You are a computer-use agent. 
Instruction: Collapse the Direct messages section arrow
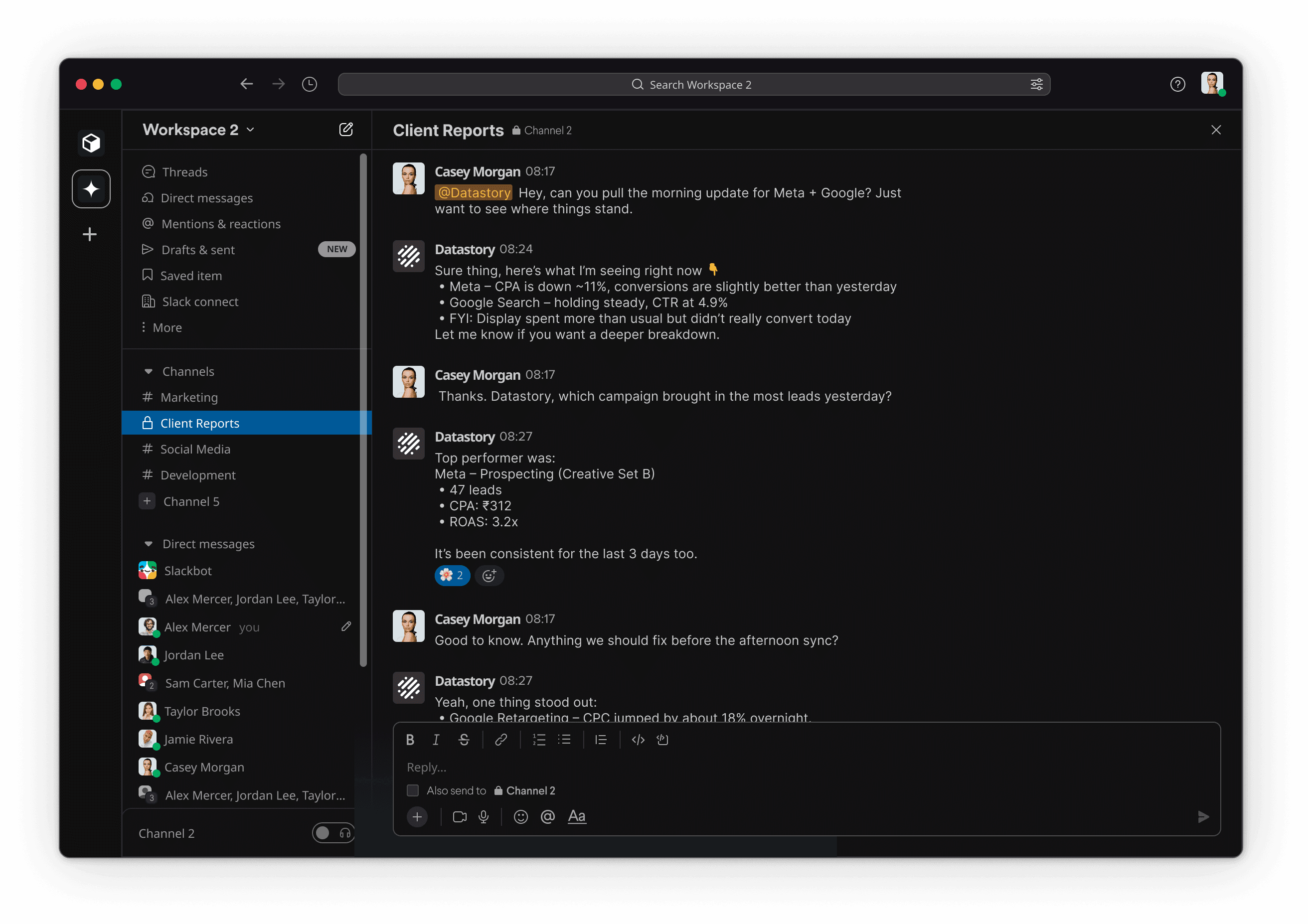148,544
